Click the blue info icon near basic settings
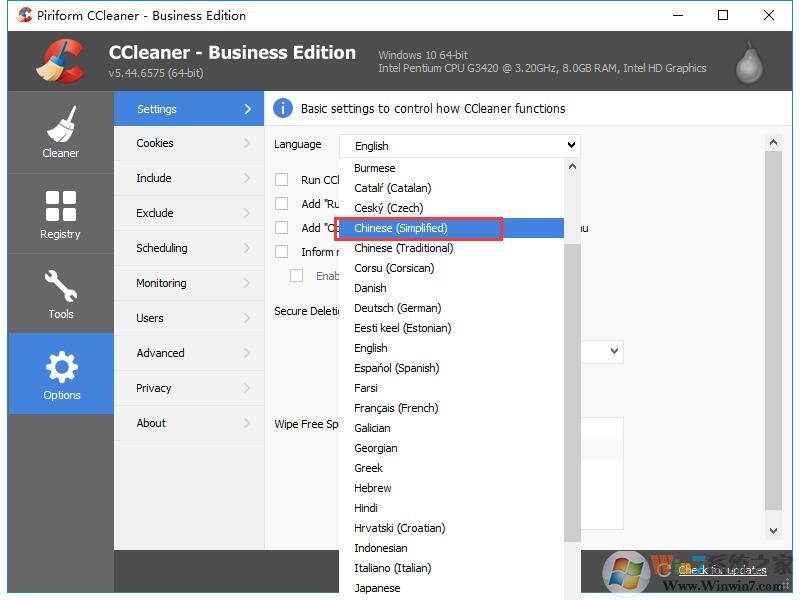The image size is (800, 600). pos(285,108)
